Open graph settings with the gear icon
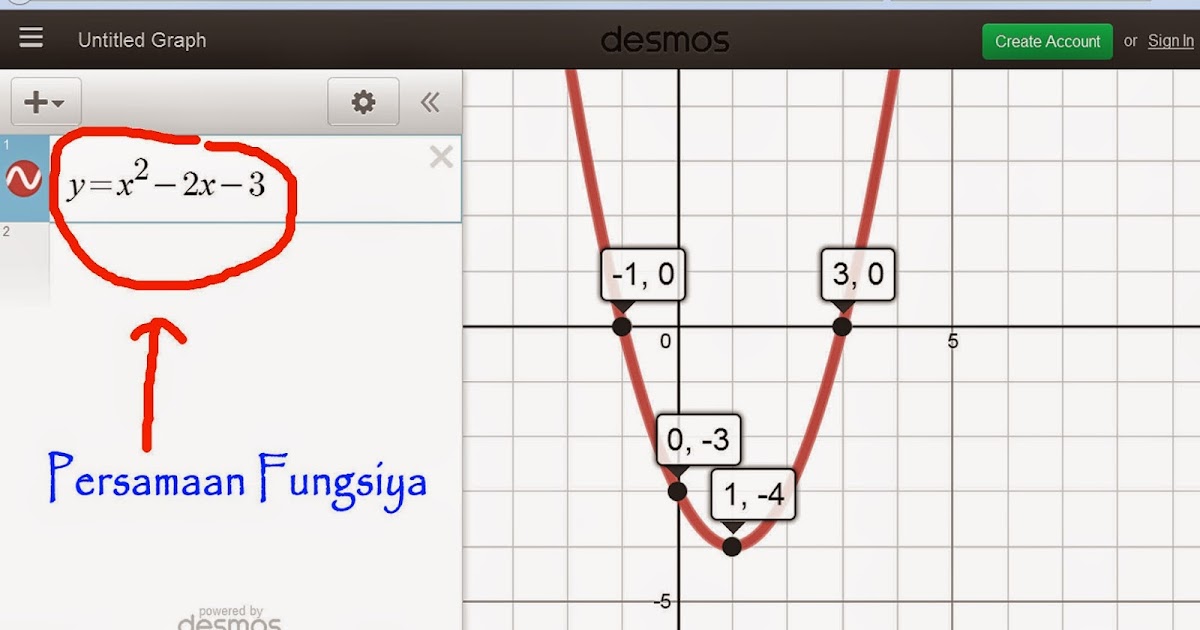Screen dimensions: 1200x630 tap(363, 102)
